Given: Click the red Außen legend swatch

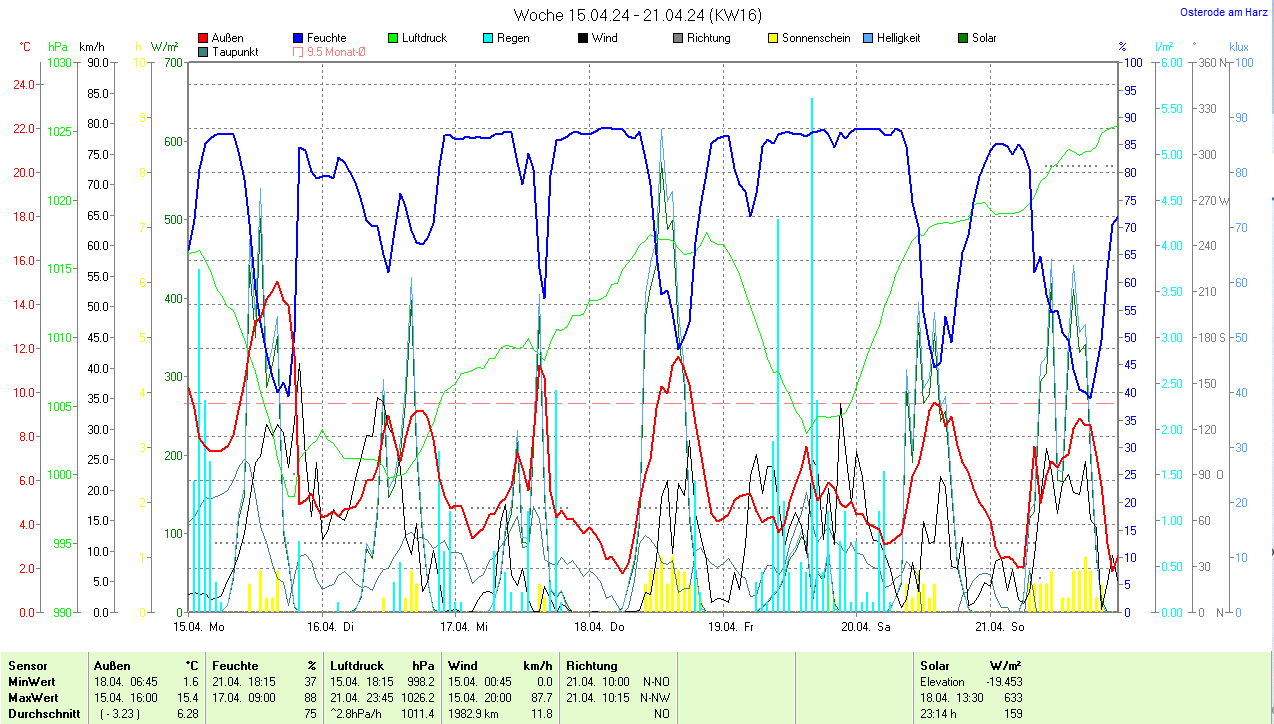Looking at the screenshot, I should 204,38.
